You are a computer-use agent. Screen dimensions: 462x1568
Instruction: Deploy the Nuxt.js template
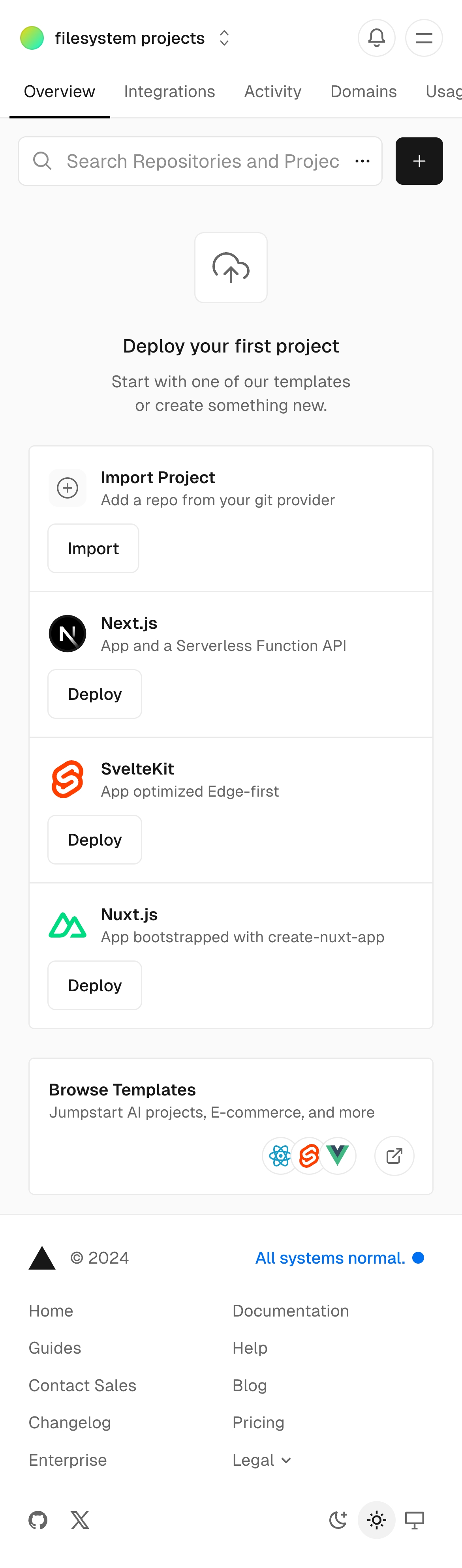tap(94, 985)
